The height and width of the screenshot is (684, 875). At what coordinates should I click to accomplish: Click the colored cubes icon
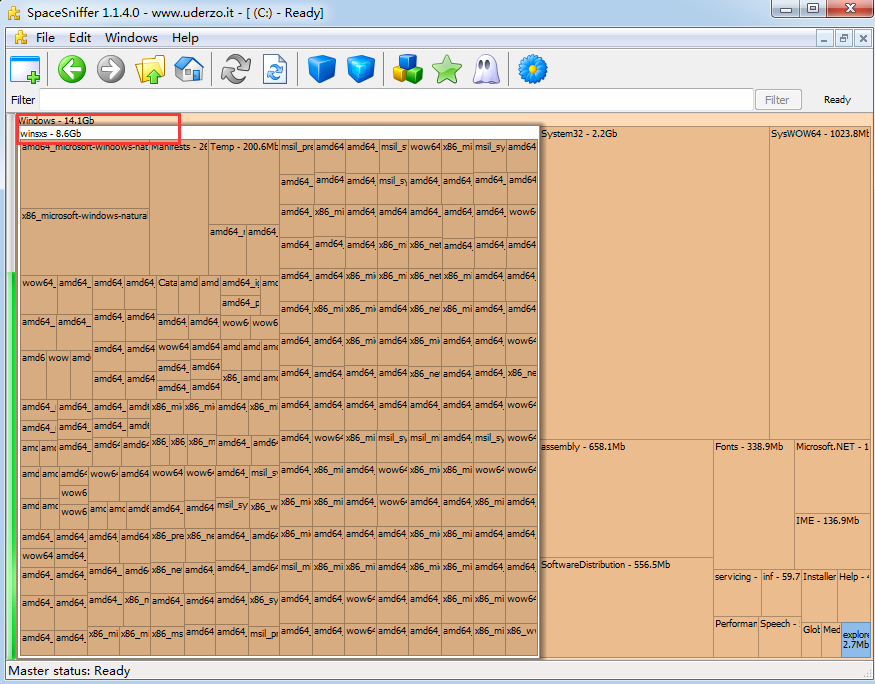tap(407, 70)
